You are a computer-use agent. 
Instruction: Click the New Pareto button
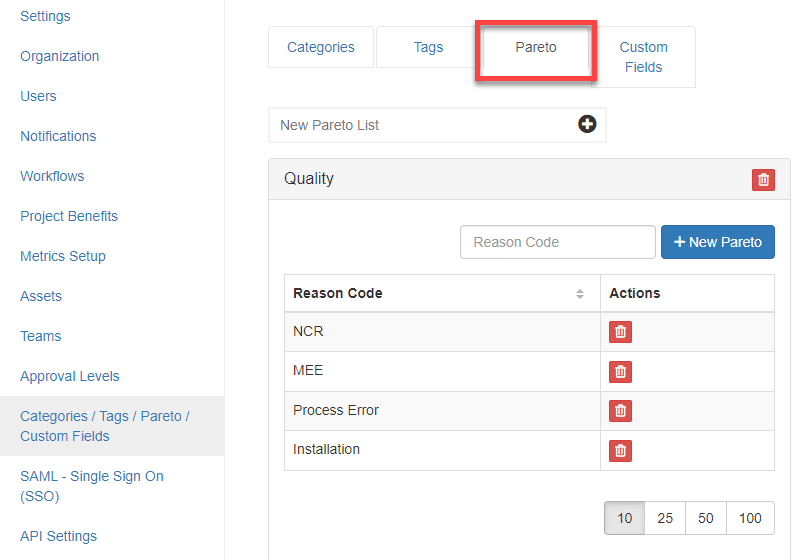pos(718,242)
